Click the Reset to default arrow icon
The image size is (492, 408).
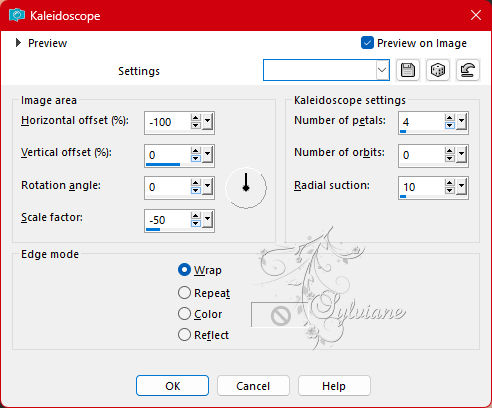468,70
